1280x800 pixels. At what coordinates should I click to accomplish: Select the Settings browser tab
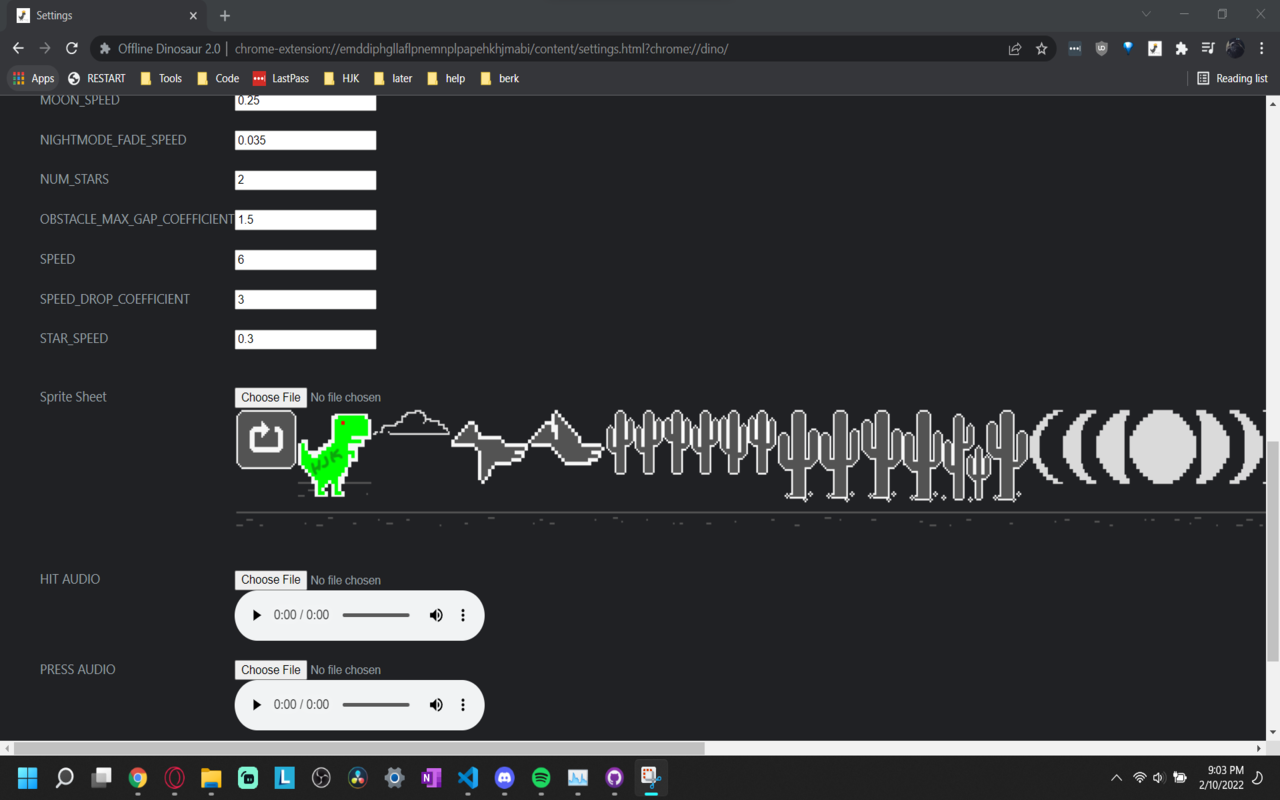106,16
